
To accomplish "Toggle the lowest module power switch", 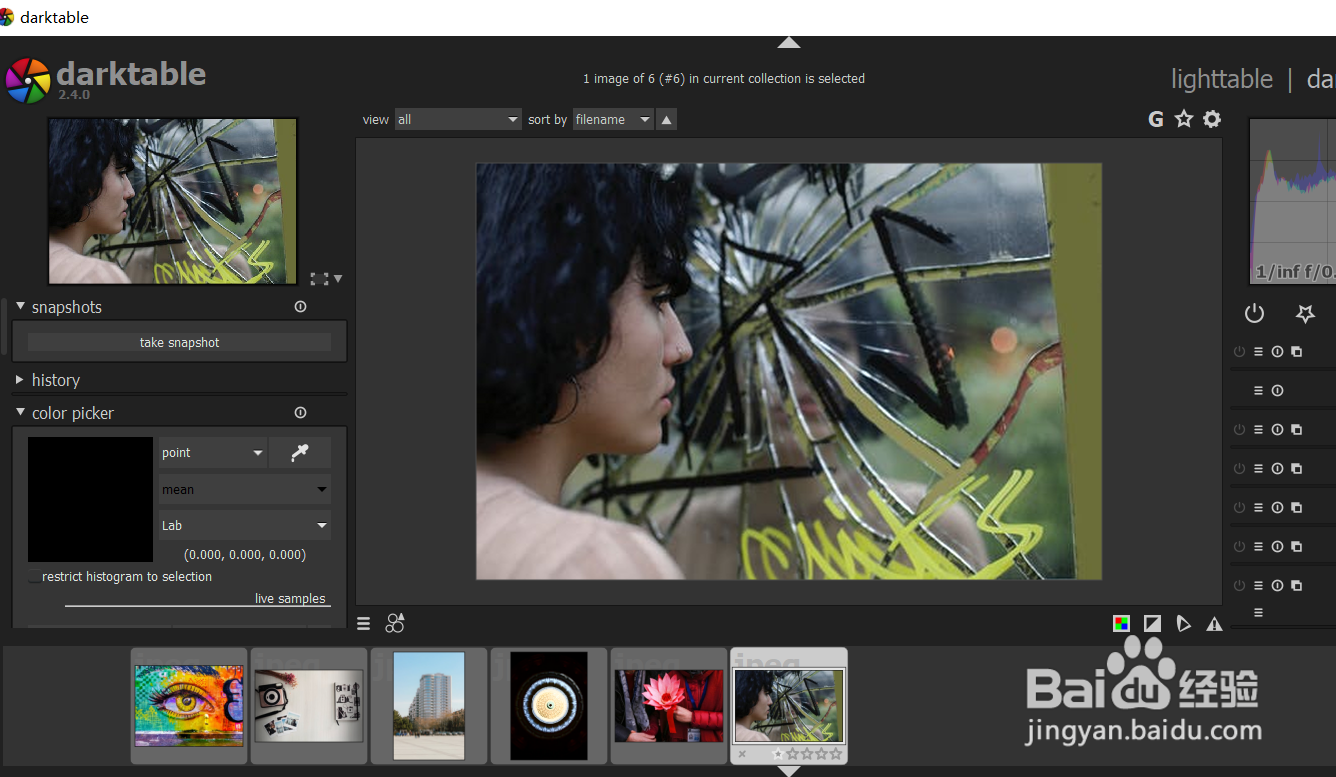I will (x=1240, y=586).
